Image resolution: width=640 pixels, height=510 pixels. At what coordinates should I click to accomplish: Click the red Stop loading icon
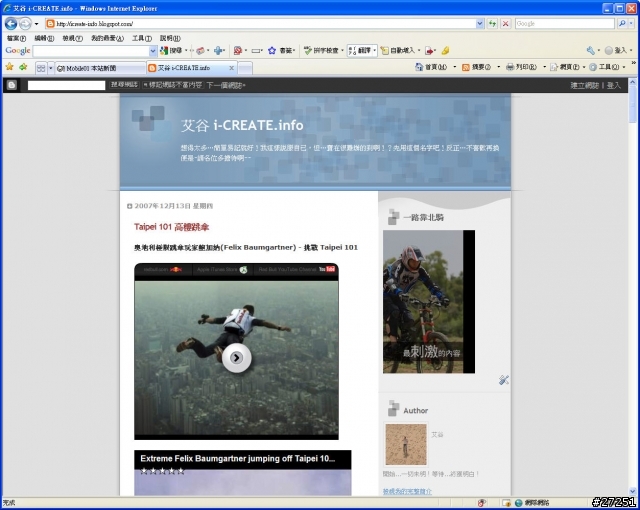click(x=505, y=24)
